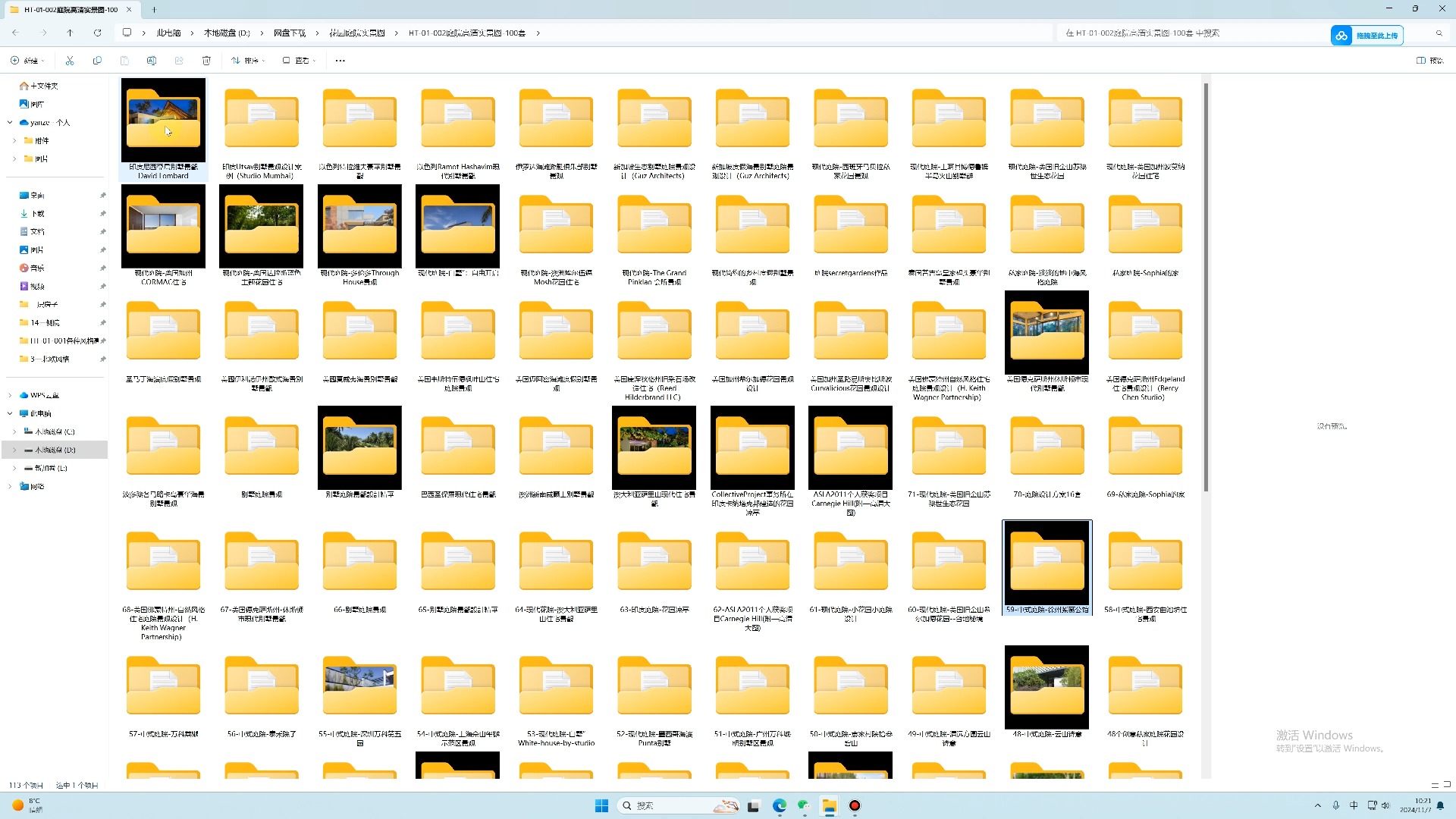Open Task View from the taskbar
Screen dimensions: 1456x819
753,805
